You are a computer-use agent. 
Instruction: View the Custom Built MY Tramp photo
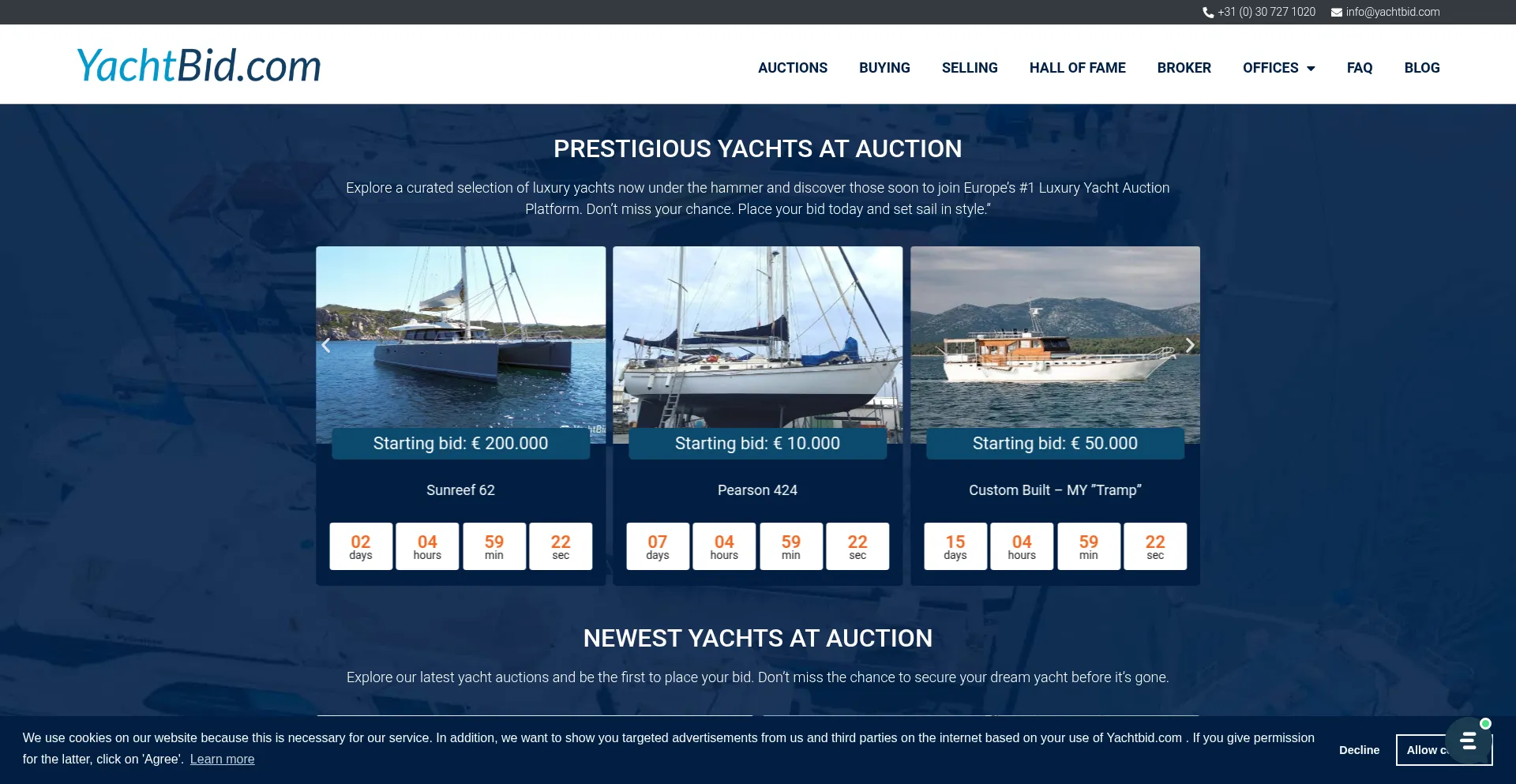[x=1055, y=339]
